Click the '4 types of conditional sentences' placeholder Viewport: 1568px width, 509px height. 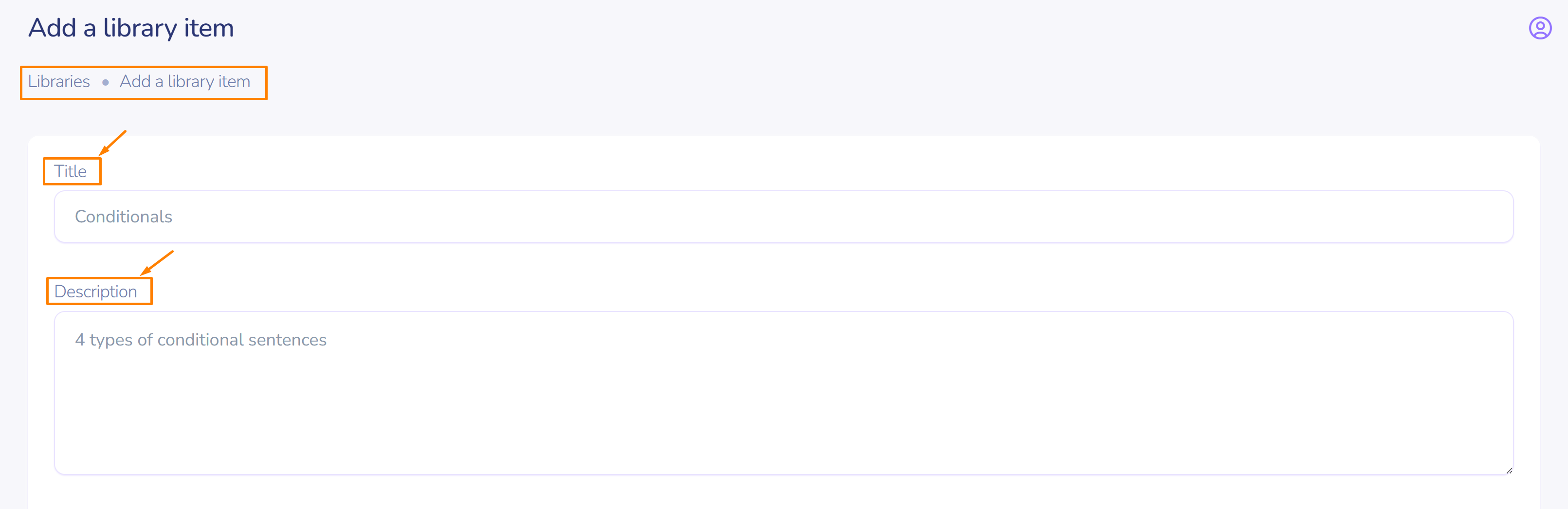[x=201, y=340]
